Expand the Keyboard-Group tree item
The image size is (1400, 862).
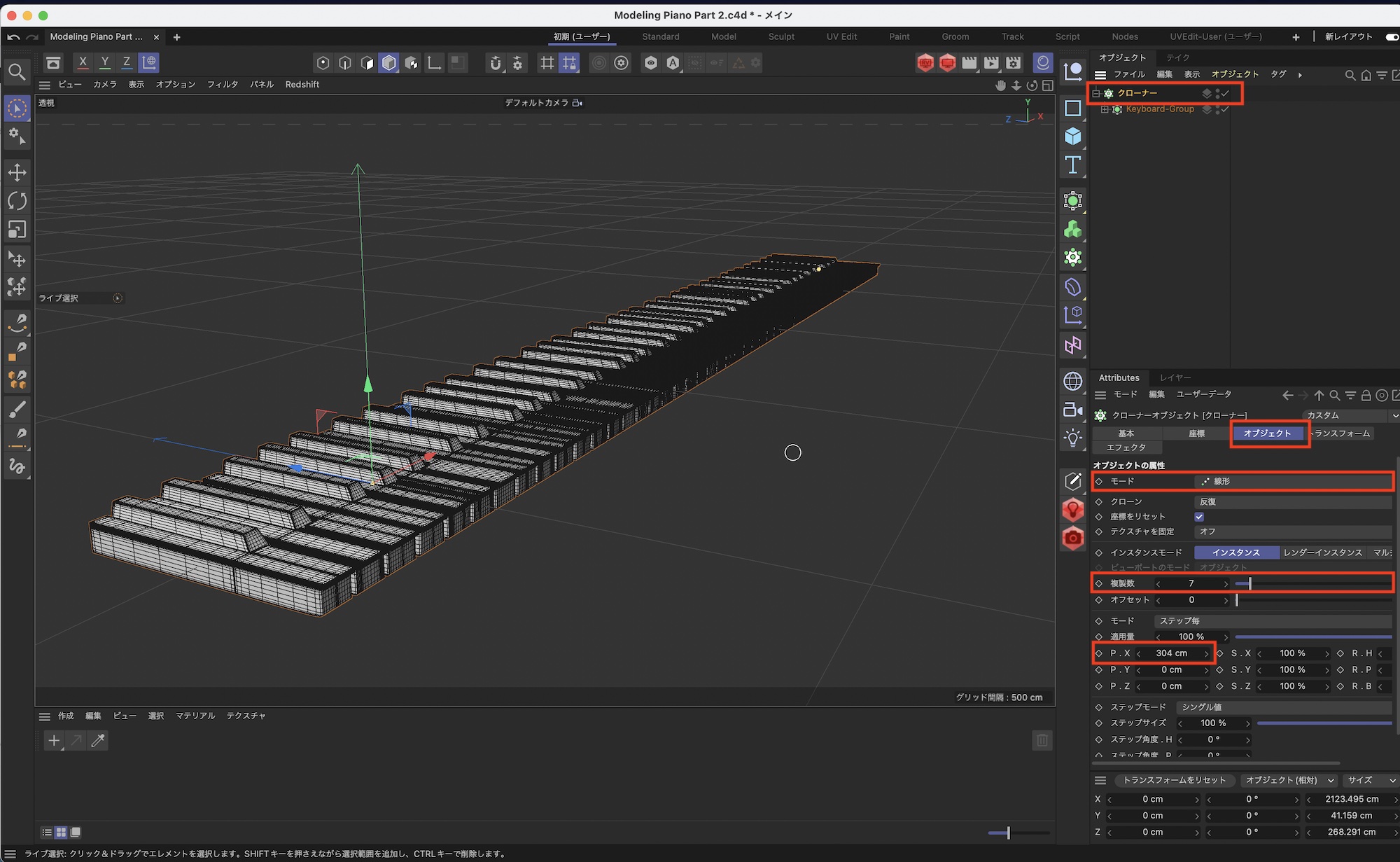click(1105, 109)
